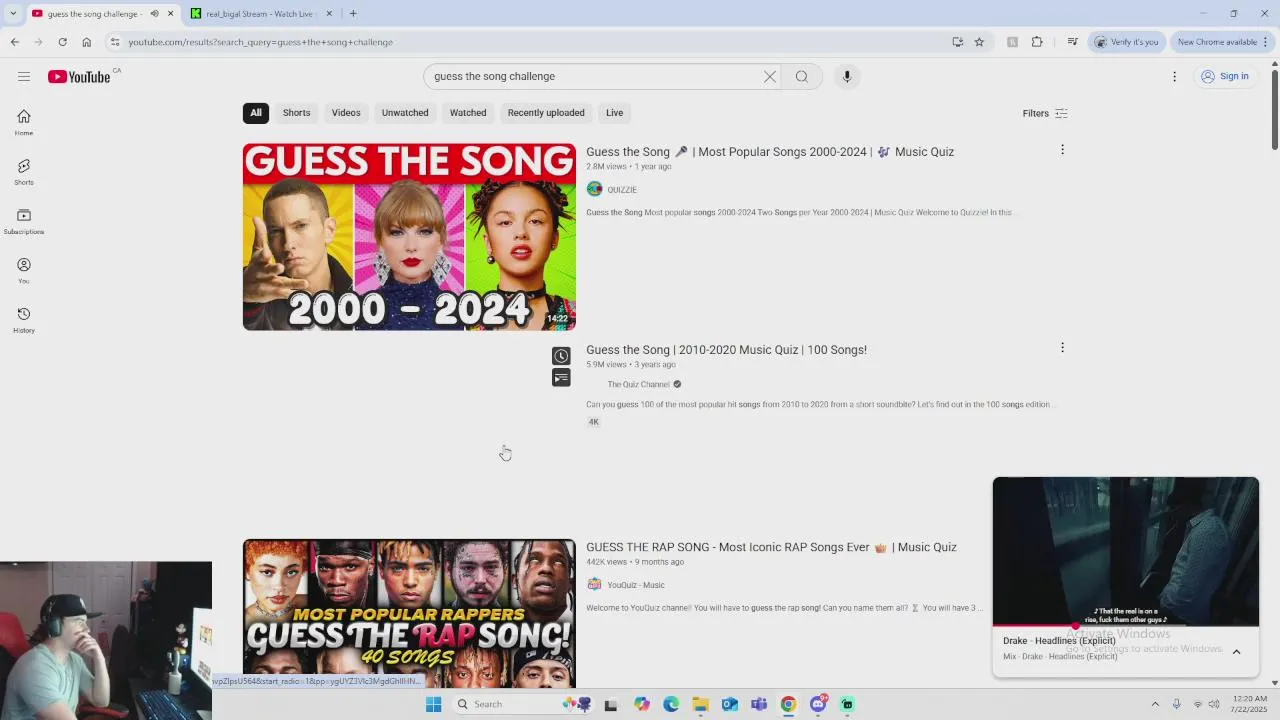
Task: Open YouQuiz - Music channel
Action: click(x=636, y=585)
